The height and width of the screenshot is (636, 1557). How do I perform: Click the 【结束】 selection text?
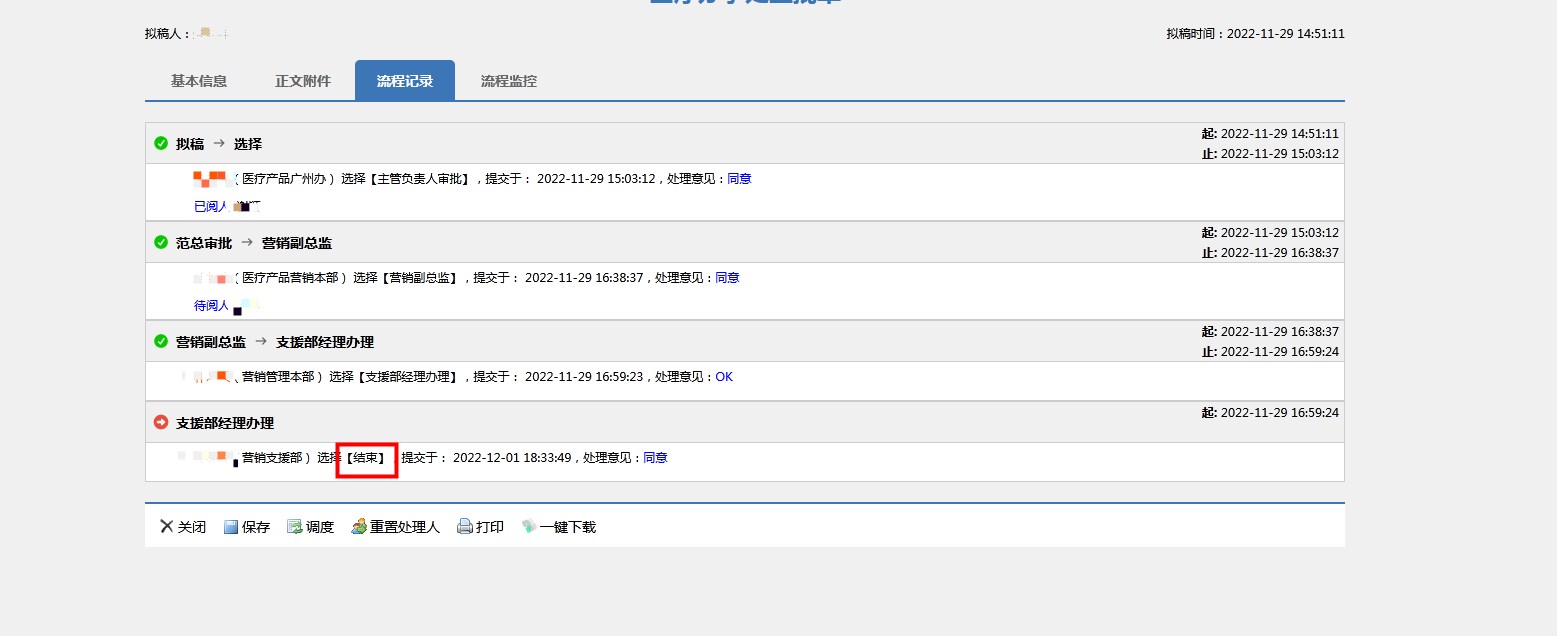click(x=367, y=458)
